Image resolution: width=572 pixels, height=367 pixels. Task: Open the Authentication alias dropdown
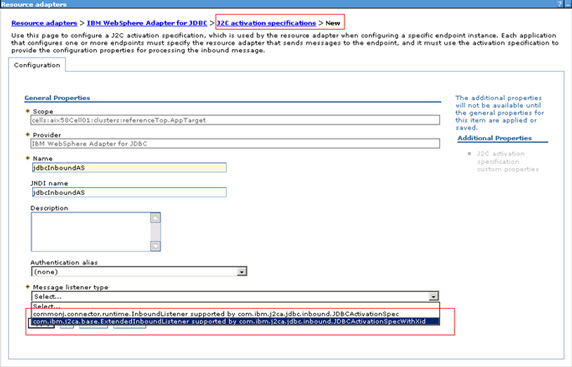(x=139, y=271)
